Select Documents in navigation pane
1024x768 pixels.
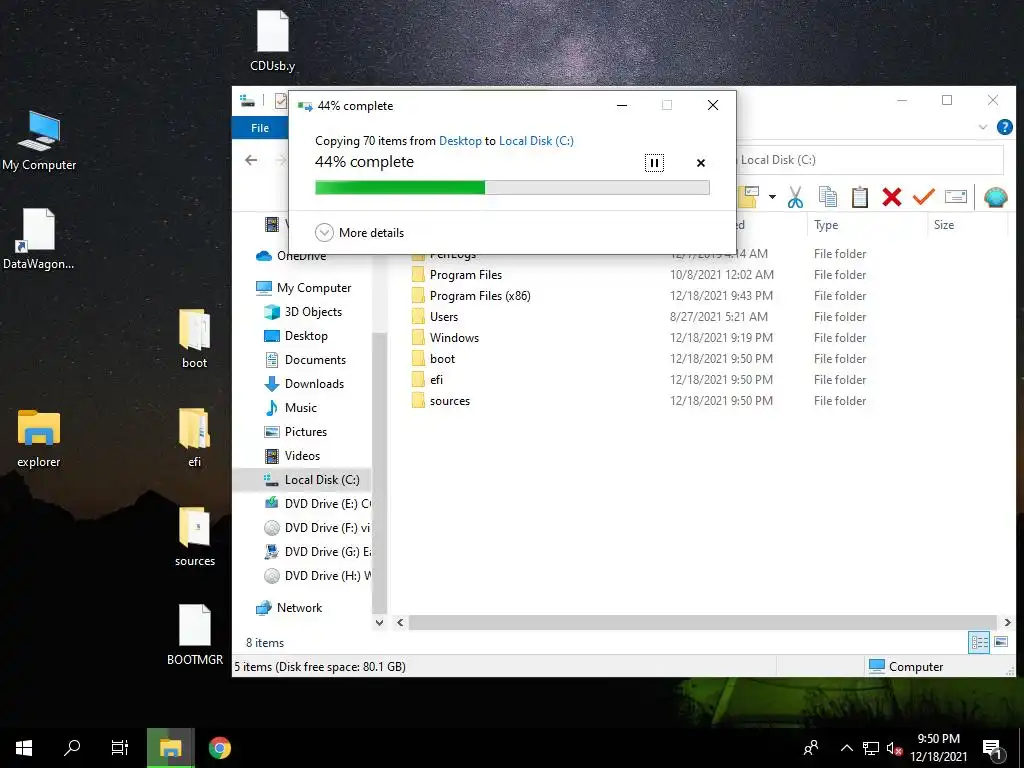tap(306, 360)
